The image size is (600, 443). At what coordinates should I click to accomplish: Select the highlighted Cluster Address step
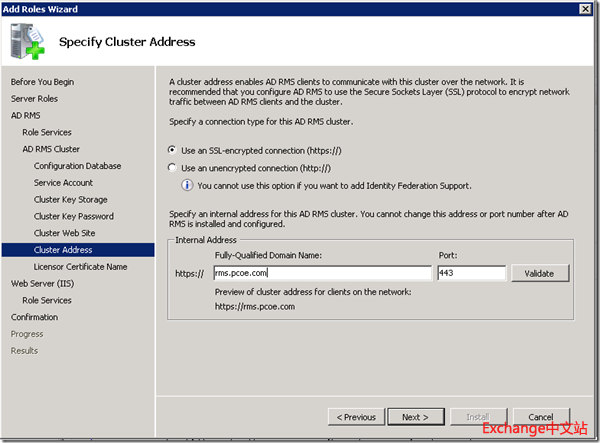tap(78, 250)
